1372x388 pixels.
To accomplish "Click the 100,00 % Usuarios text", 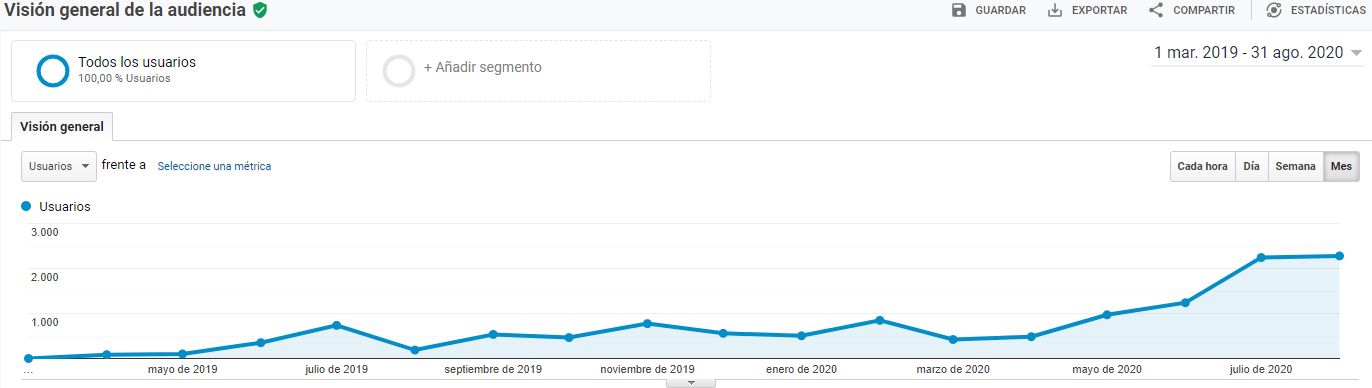I will point(124,78).
